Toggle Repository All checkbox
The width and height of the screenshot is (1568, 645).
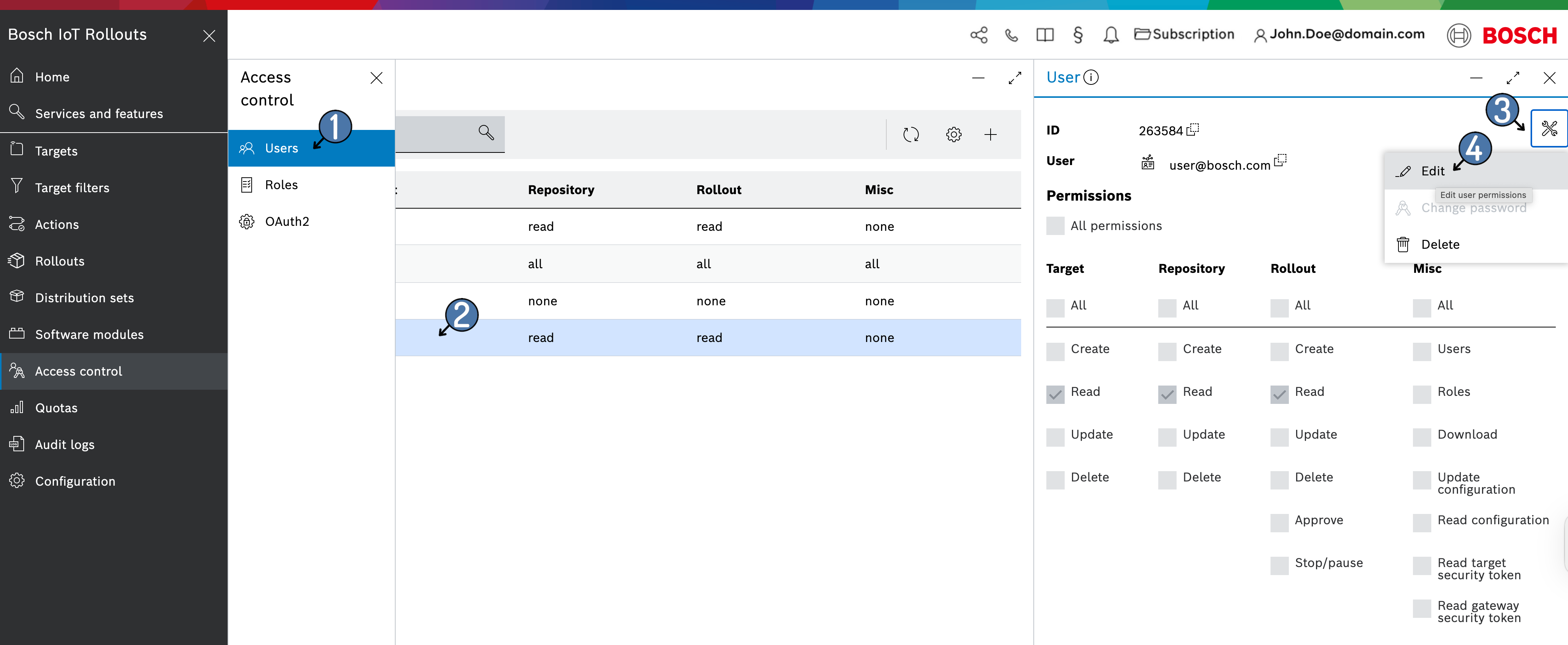[x=1167, y=308]
